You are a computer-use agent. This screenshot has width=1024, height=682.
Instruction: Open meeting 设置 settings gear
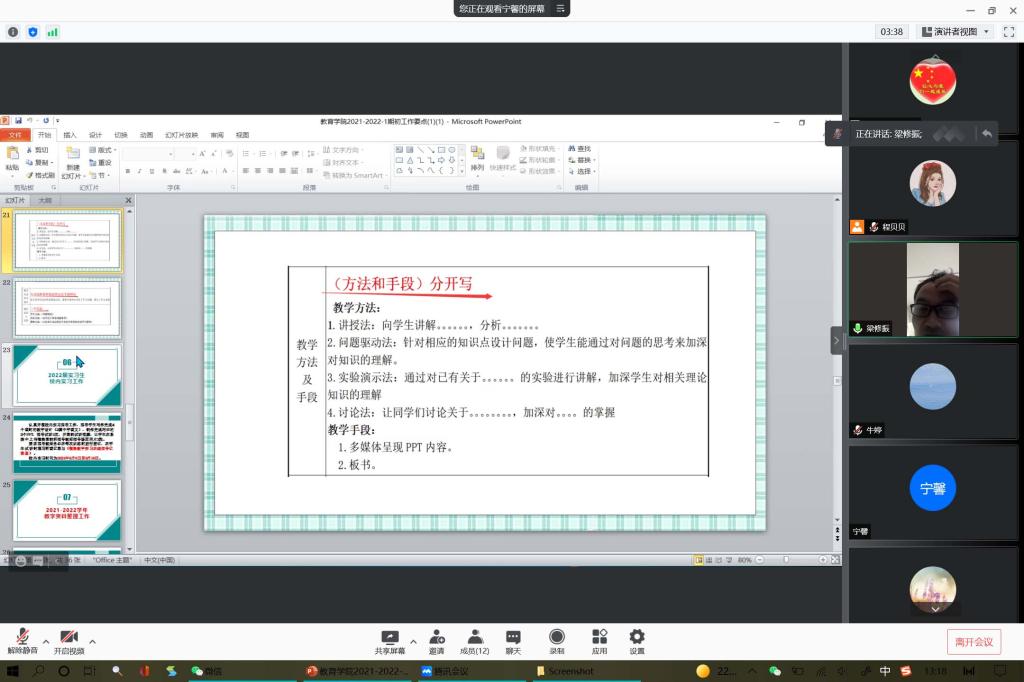(637, 641)
